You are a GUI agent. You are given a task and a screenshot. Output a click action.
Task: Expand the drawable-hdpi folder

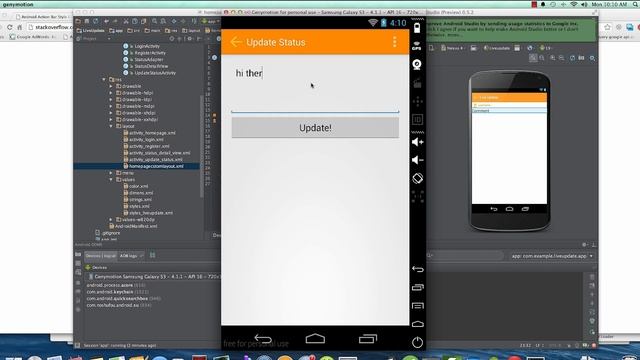tap(111, 93)
